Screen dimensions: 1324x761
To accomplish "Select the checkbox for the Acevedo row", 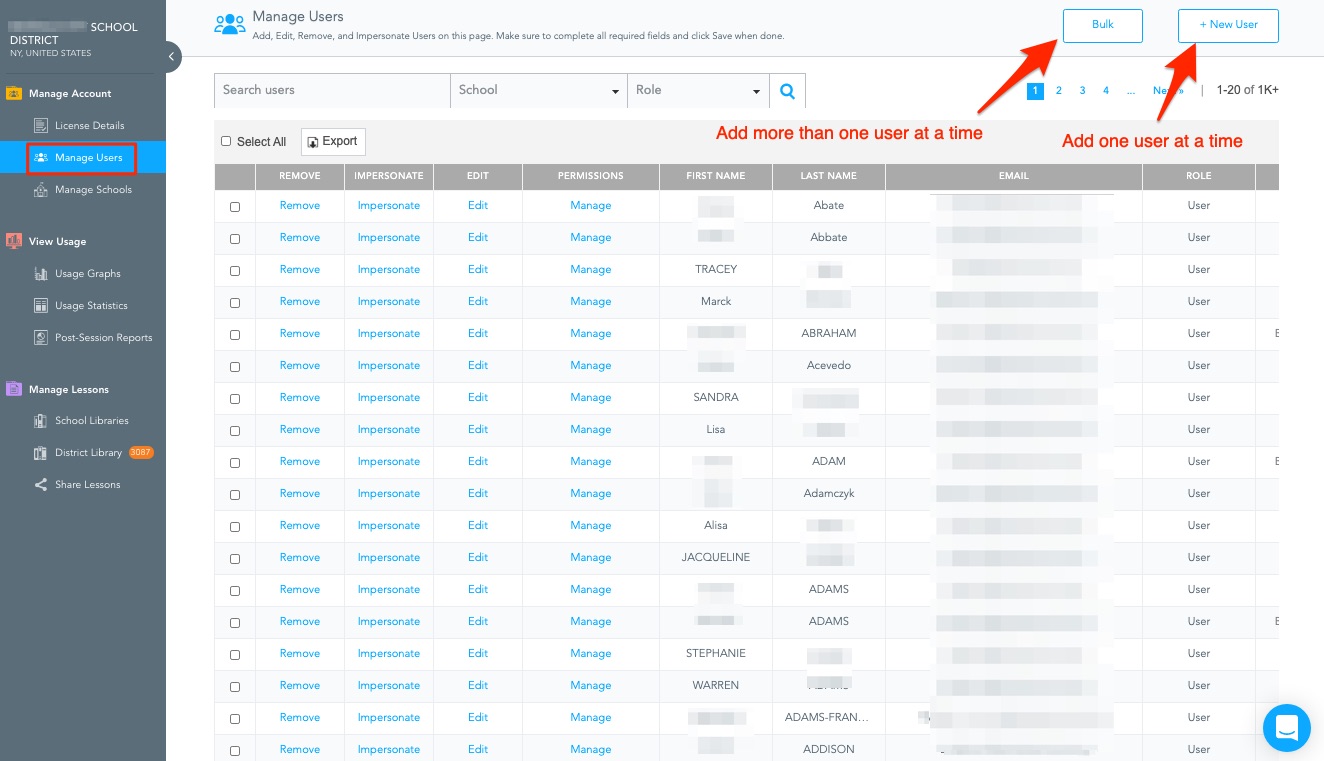I will point(235,367).
